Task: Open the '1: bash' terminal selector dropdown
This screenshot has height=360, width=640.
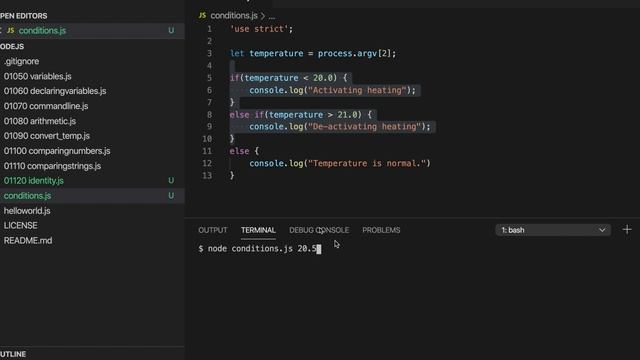Action: coord(553,230)
